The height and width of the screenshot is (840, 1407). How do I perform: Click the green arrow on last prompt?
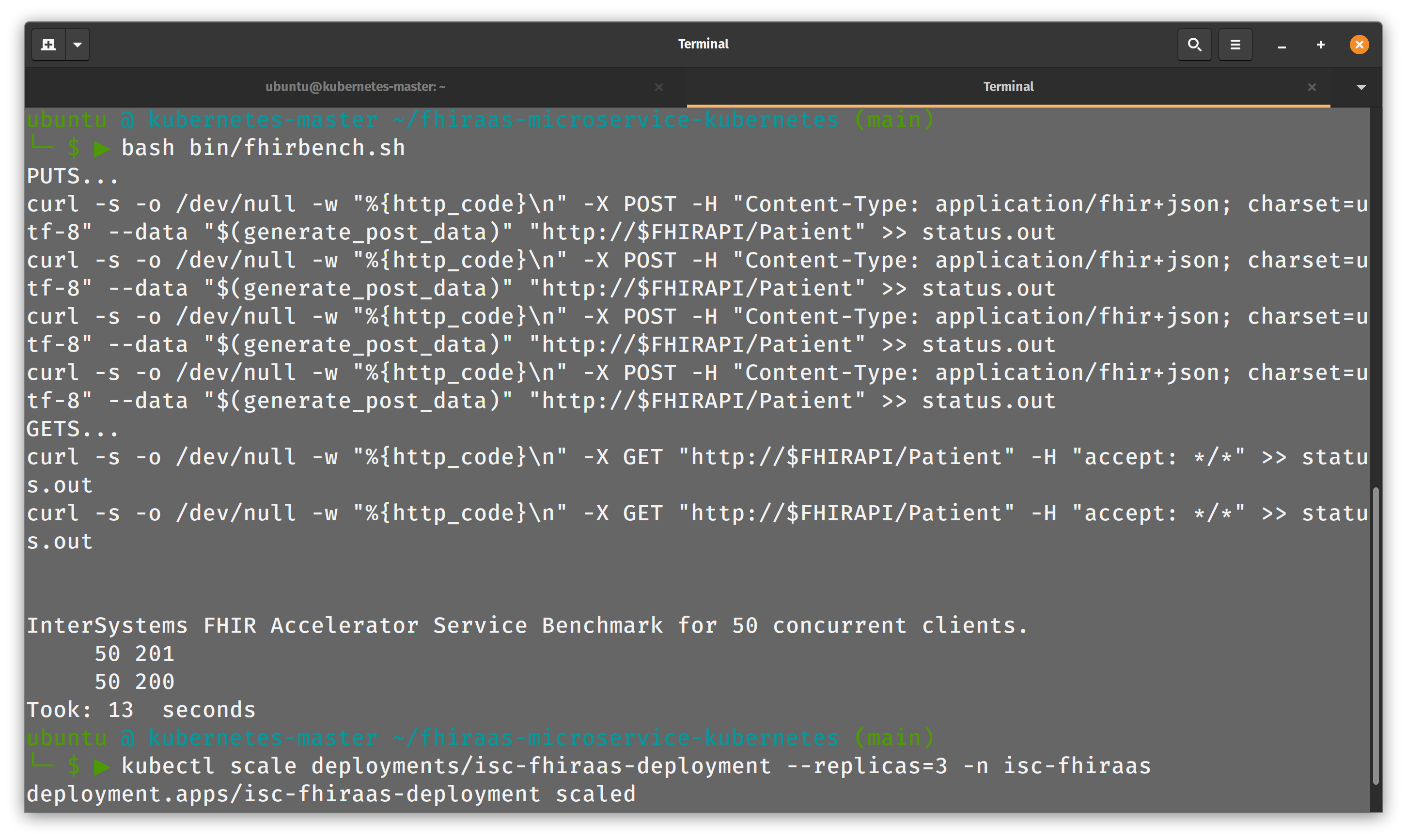[x=102, y=767]
